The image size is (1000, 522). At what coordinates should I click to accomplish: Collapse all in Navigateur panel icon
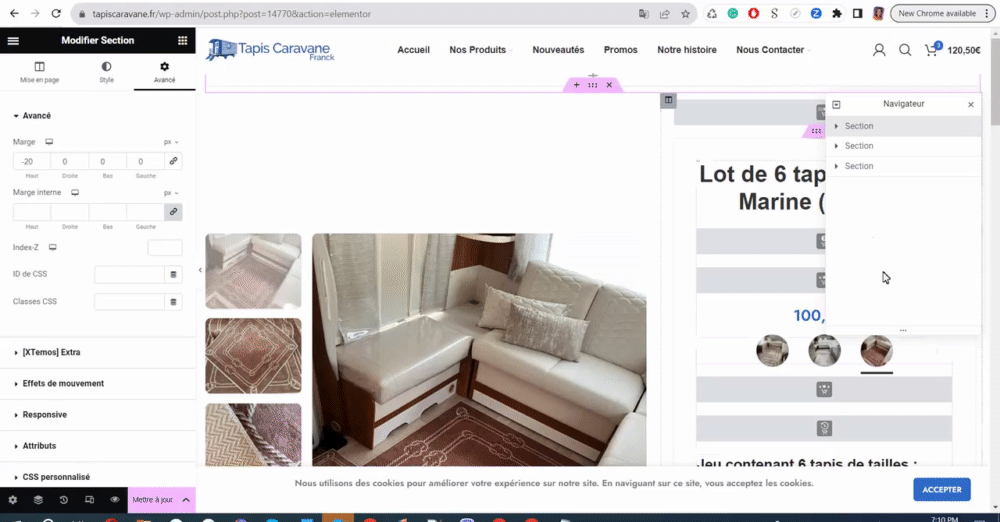(836, 104)
